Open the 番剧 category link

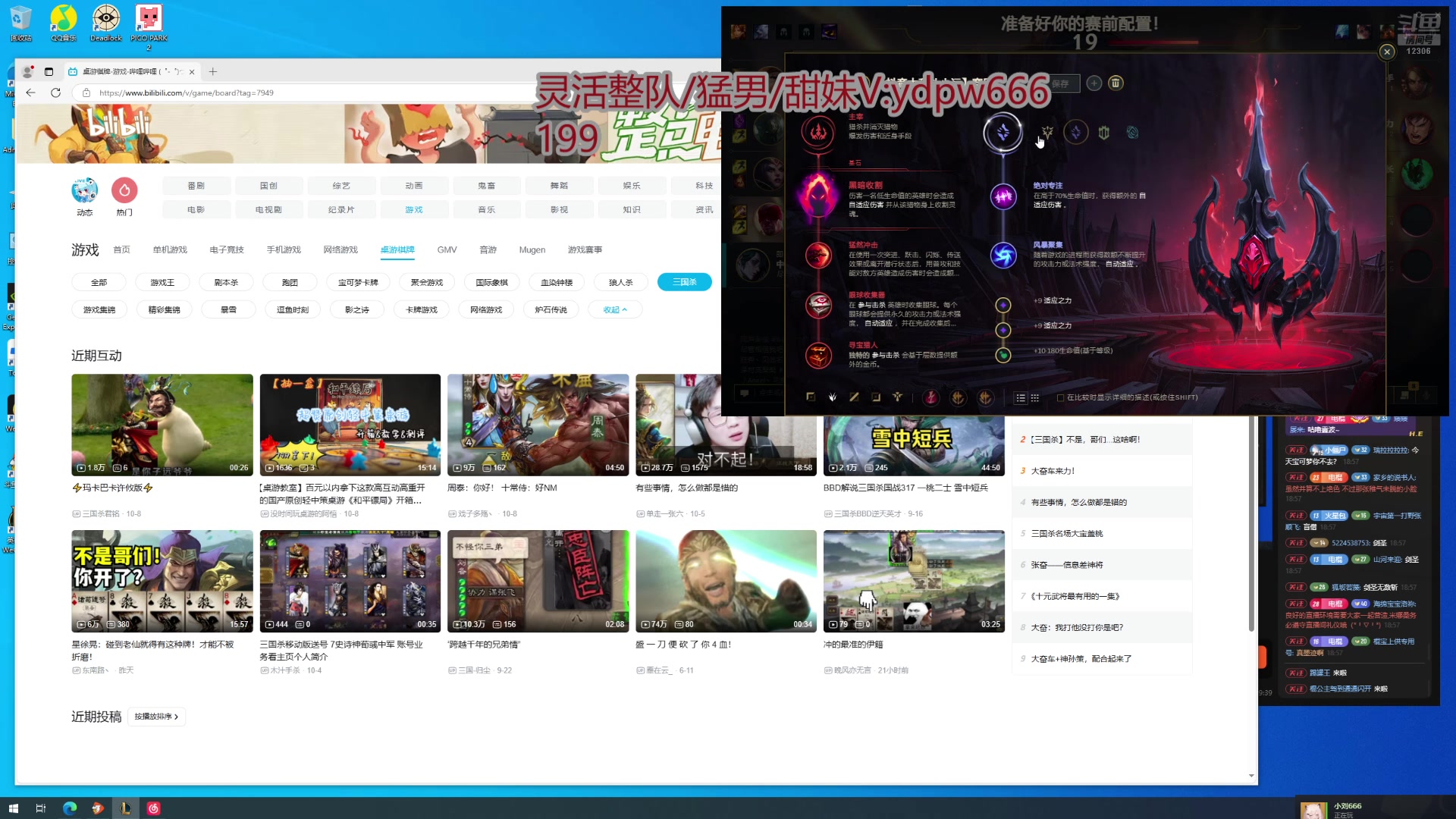pos(196,185)
